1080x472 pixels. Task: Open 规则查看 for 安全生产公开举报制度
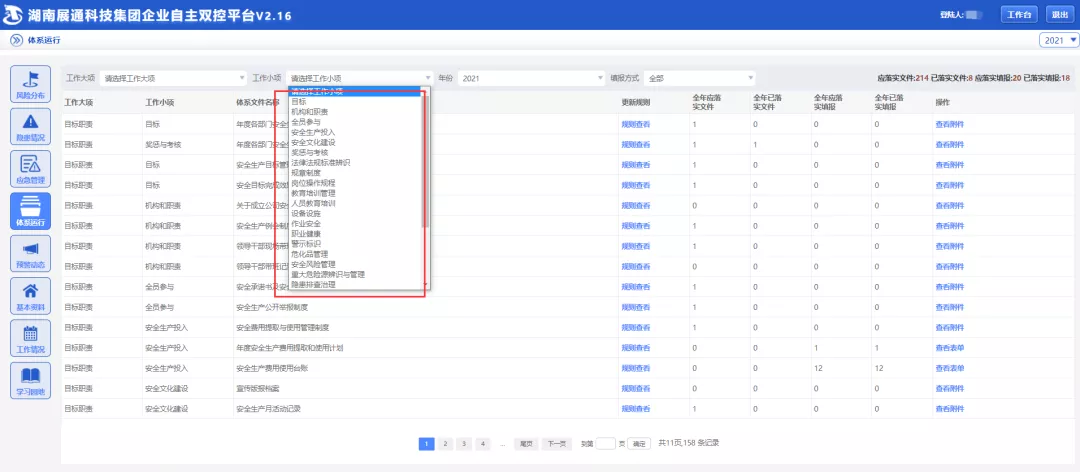636,307
